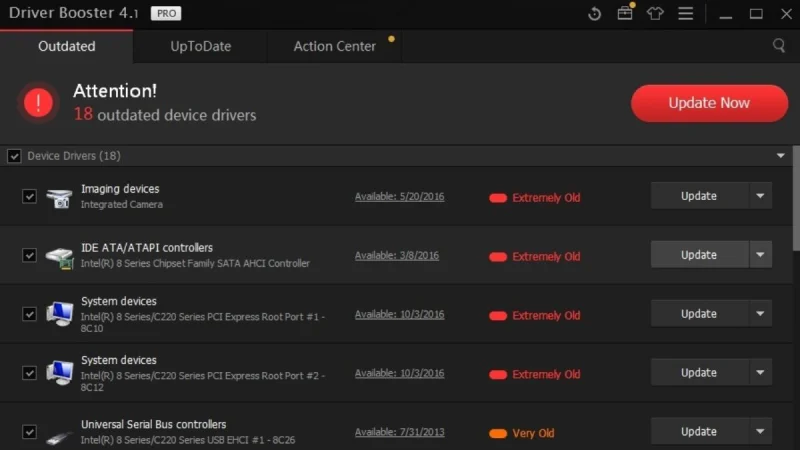
Task: Open the skin shirt icon
Action: pos(655,14)
